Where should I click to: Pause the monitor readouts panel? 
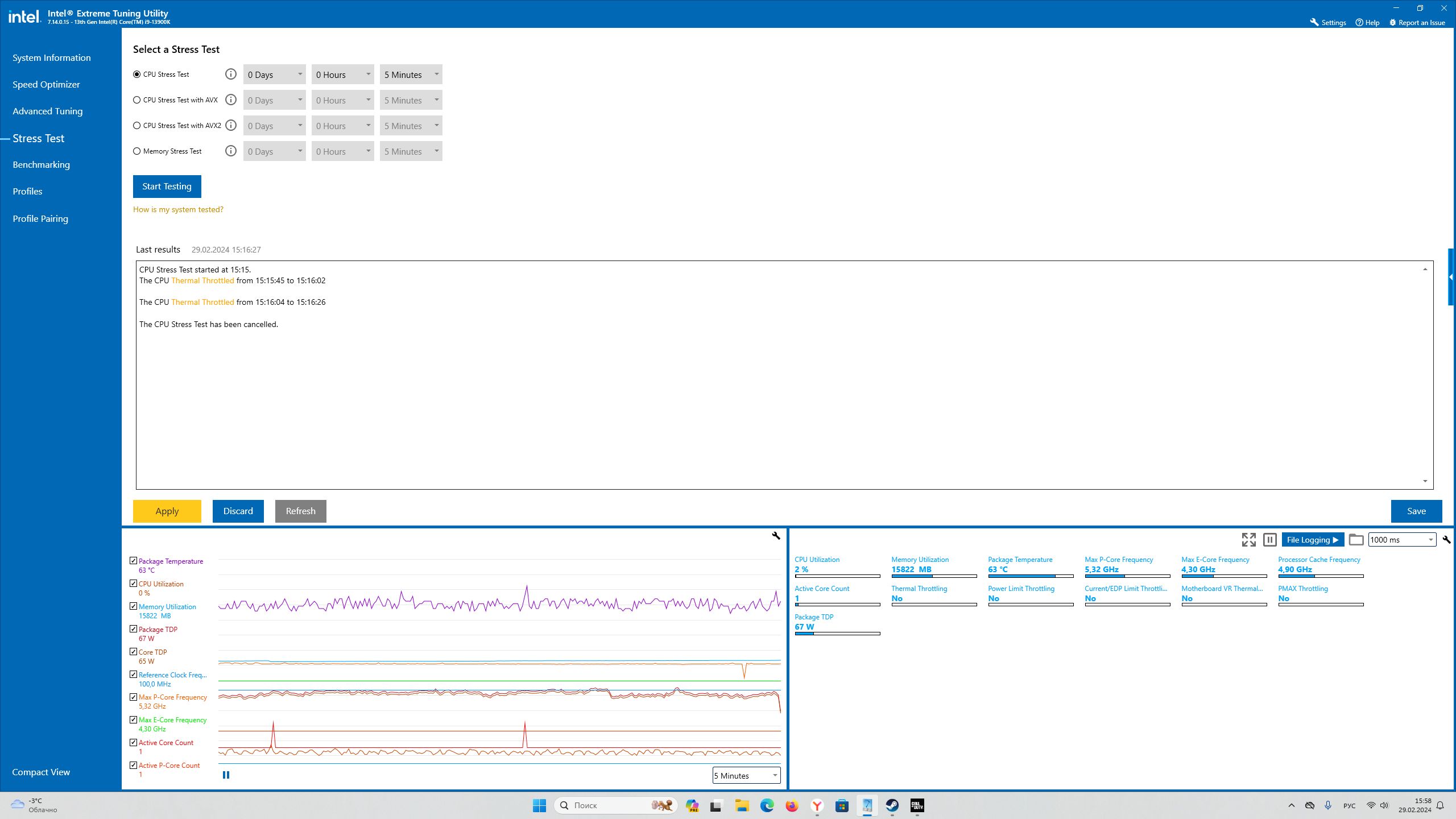pyautogui.click(x=1269, y=540)
